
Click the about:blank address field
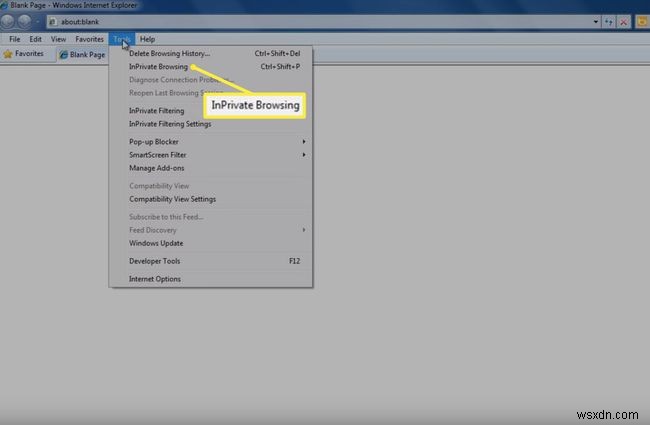(x=321, y=22)
